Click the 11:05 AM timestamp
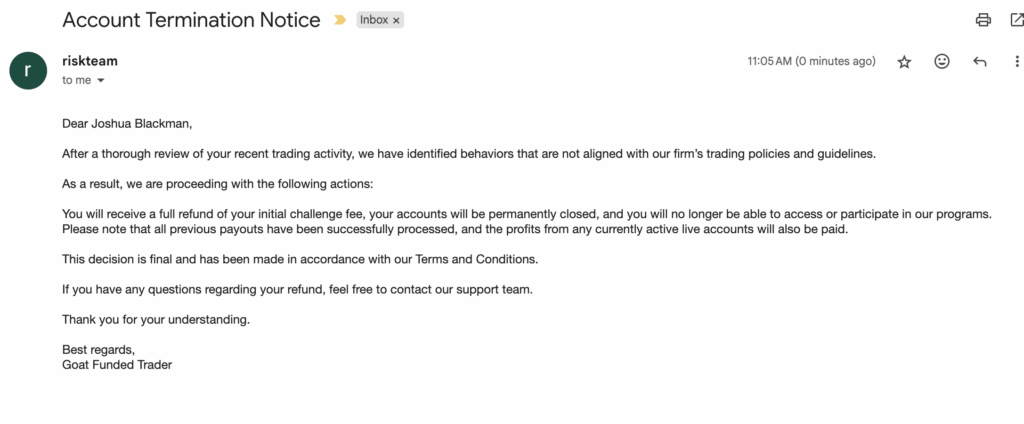 click(811, 61)
